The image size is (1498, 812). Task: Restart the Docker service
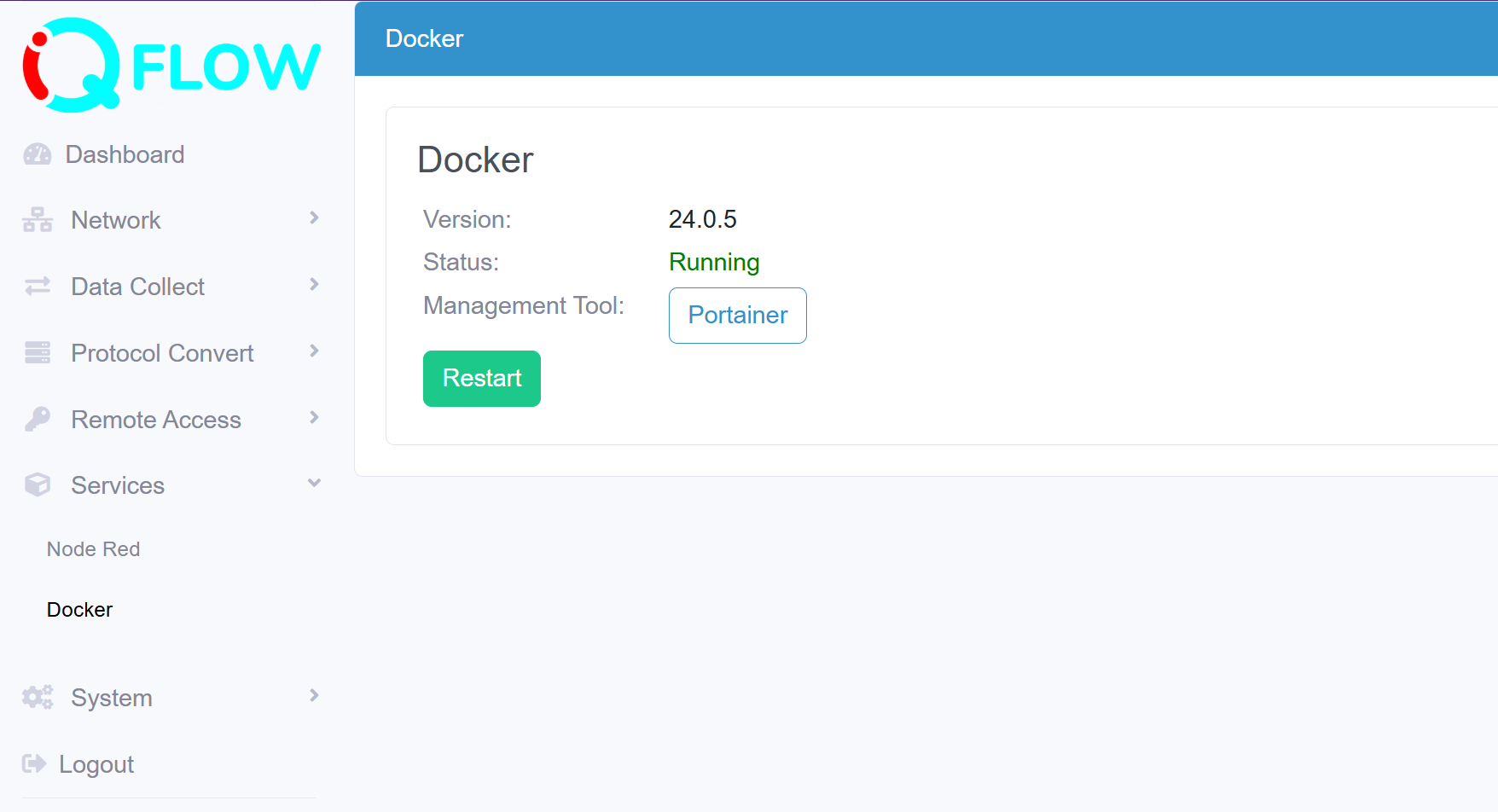point(481,378)
